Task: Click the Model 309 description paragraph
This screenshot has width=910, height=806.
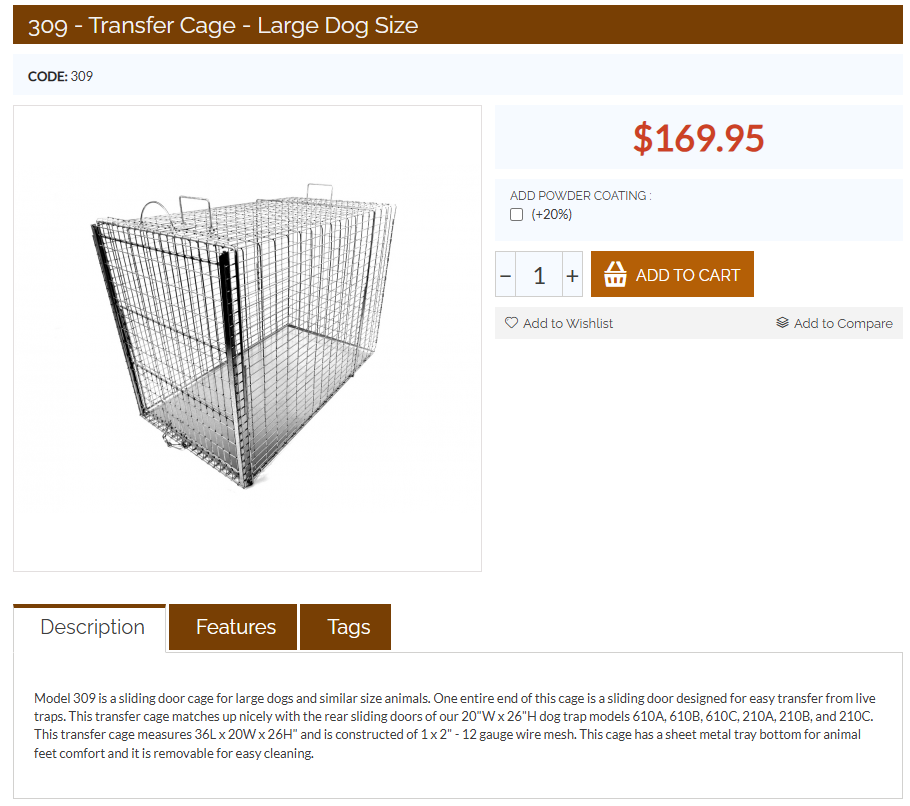Action: pyautogui.click(x=455, y=725)
